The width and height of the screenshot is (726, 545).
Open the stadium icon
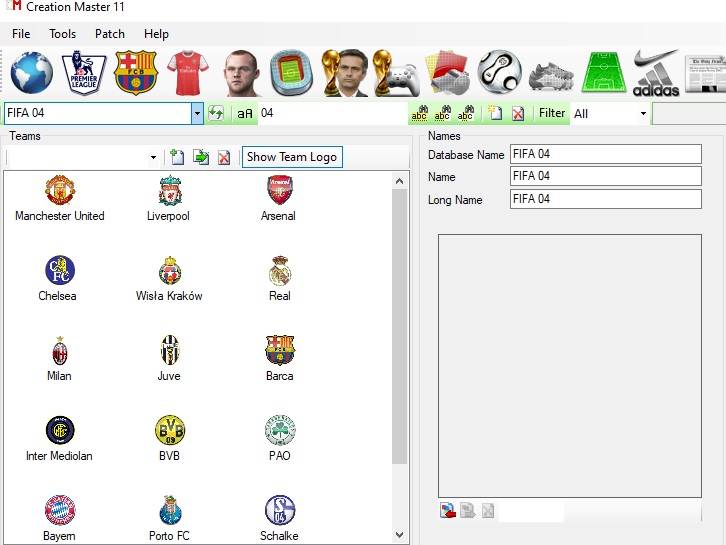click(292, 73)
